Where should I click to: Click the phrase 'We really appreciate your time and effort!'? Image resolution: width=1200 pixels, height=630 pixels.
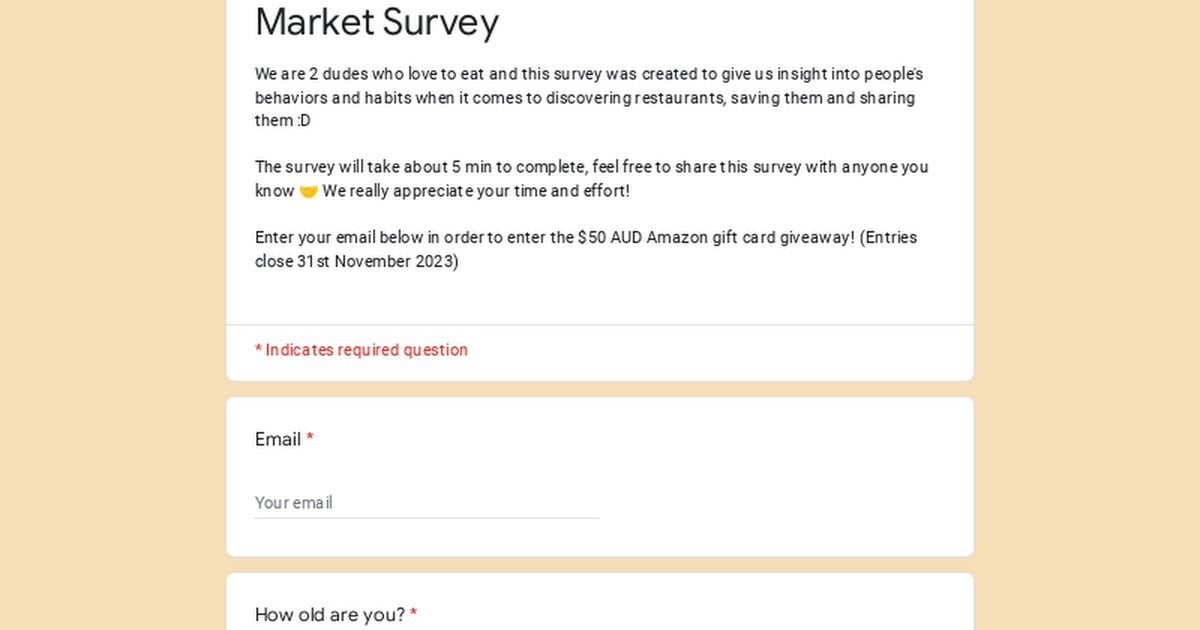tap(476, 191)
